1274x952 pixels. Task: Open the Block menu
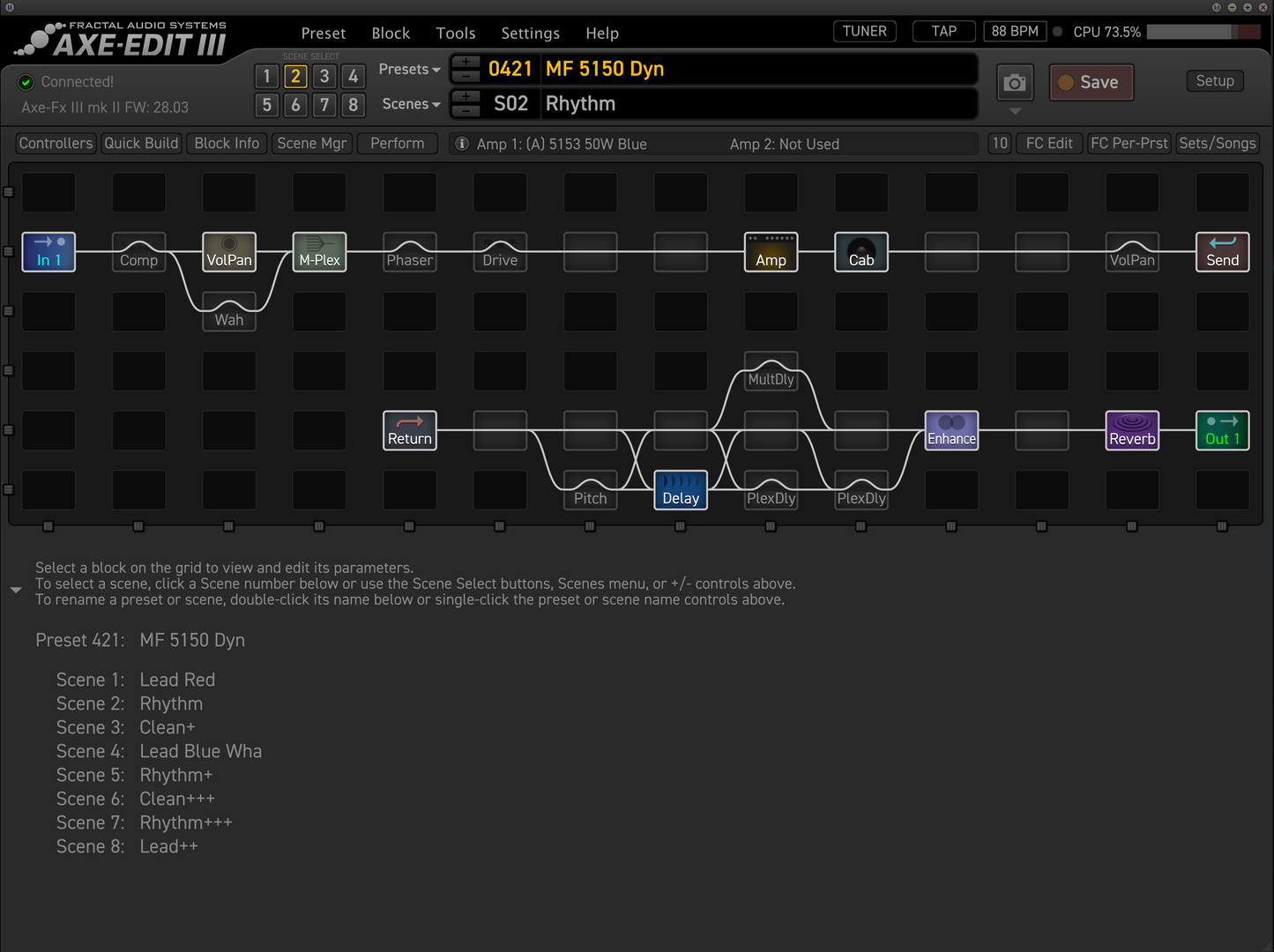point(391,33)
